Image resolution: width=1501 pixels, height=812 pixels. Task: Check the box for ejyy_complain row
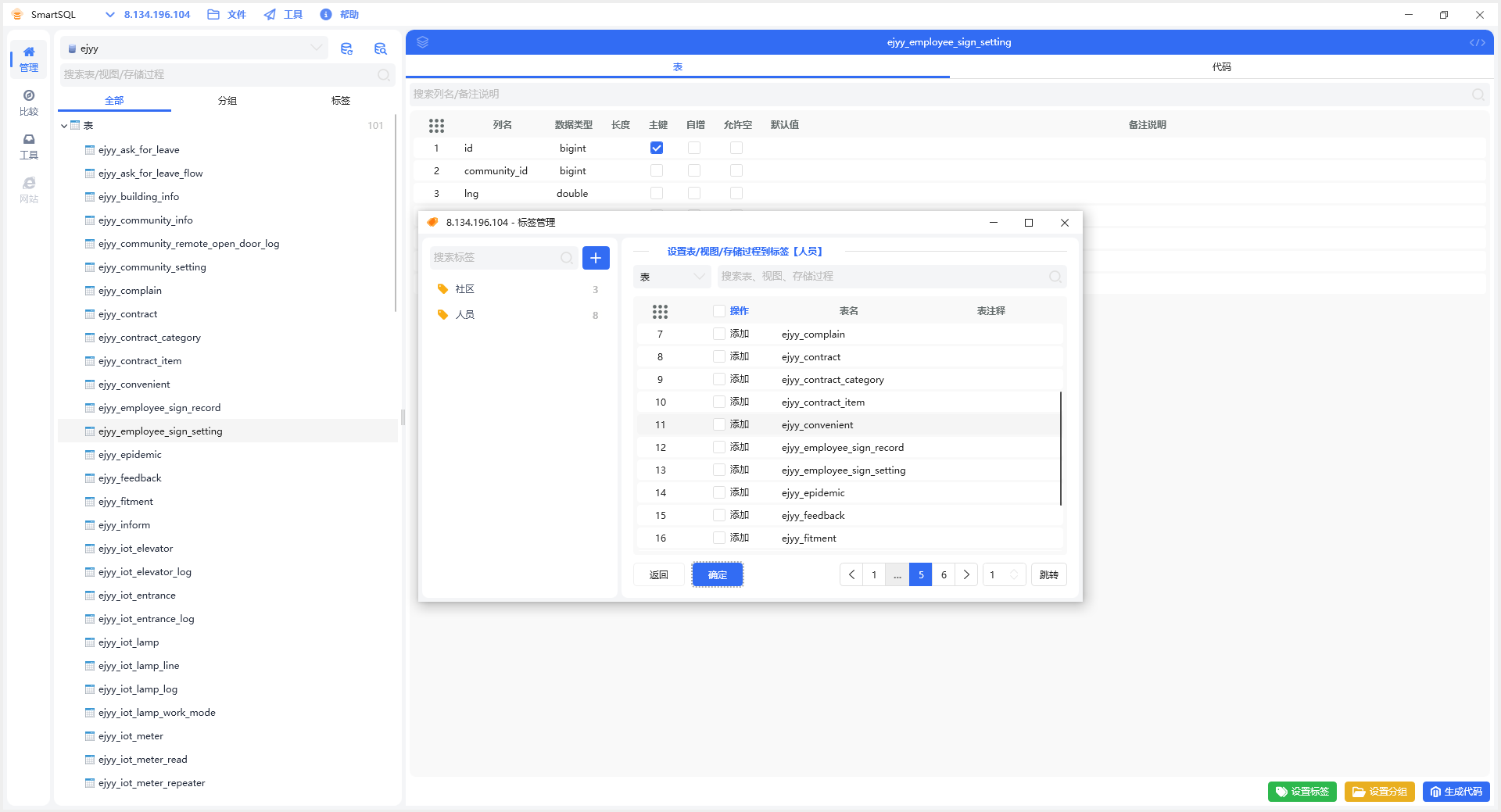719,334
